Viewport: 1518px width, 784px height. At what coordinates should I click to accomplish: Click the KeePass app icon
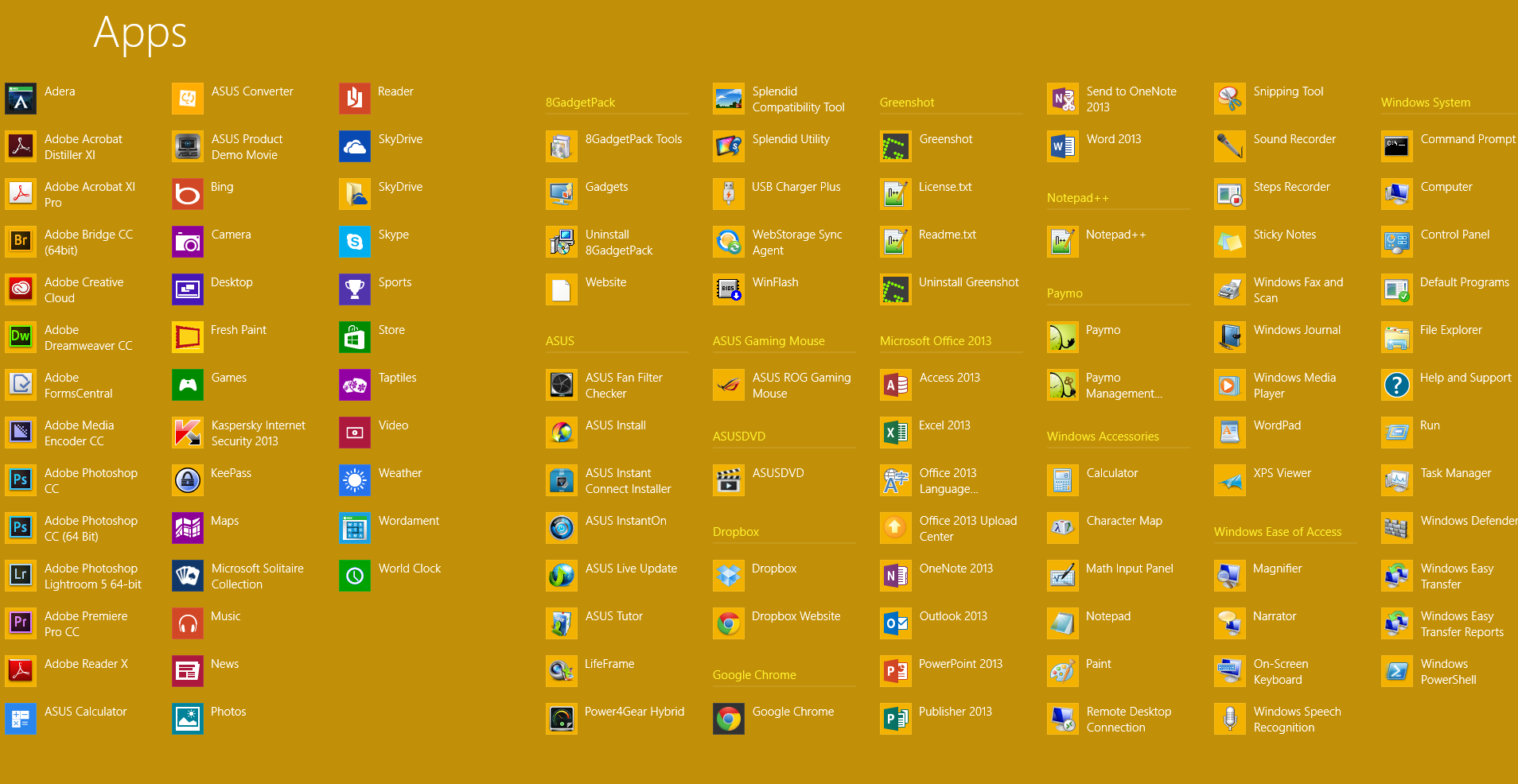188,480
